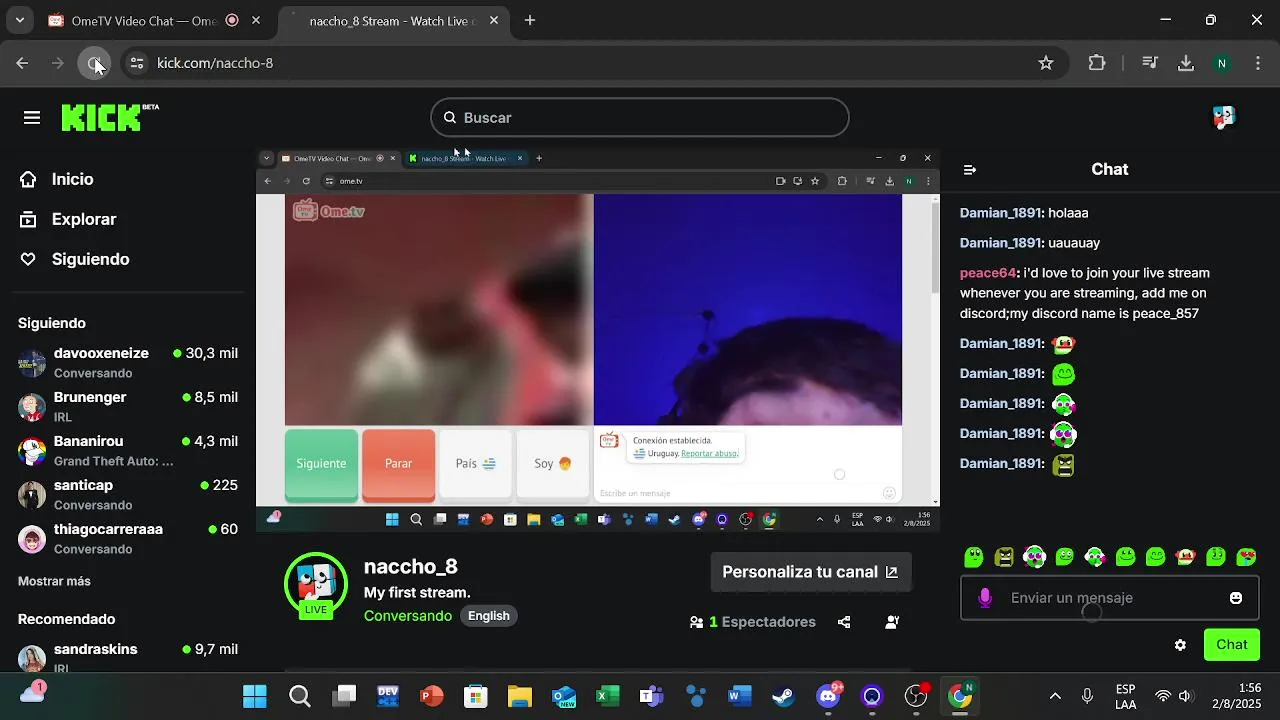
Task: Go back with the browser back arrow
Action: pos(22,63)
